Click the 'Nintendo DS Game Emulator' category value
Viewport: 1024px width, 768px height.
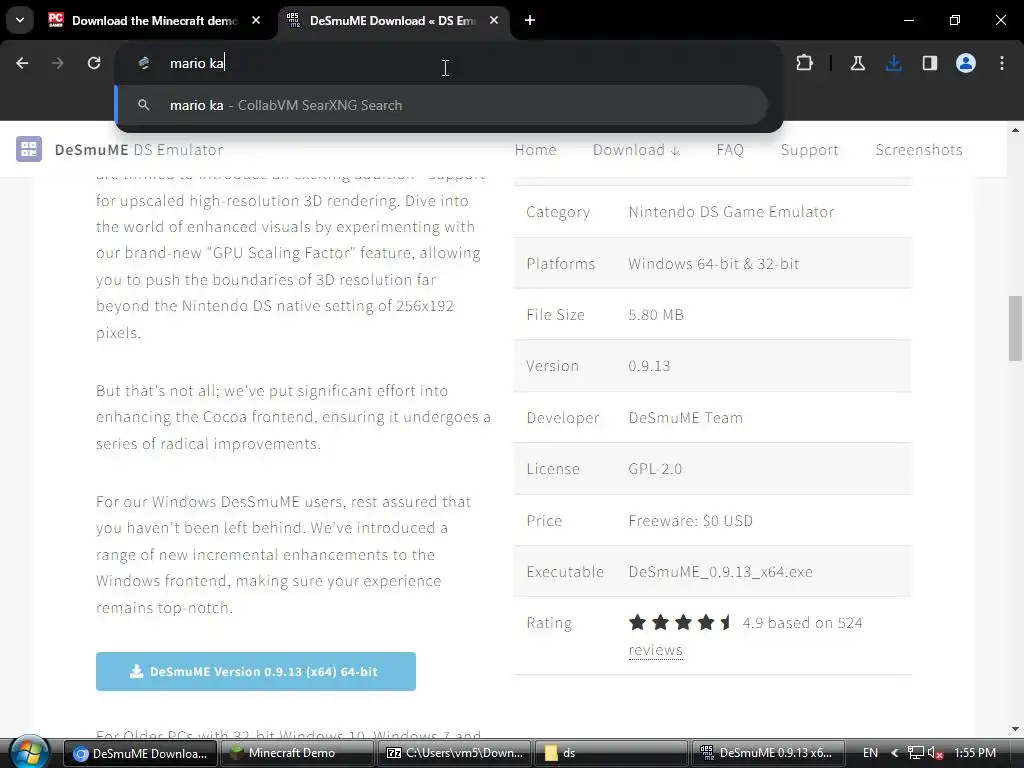pos(731,212)
